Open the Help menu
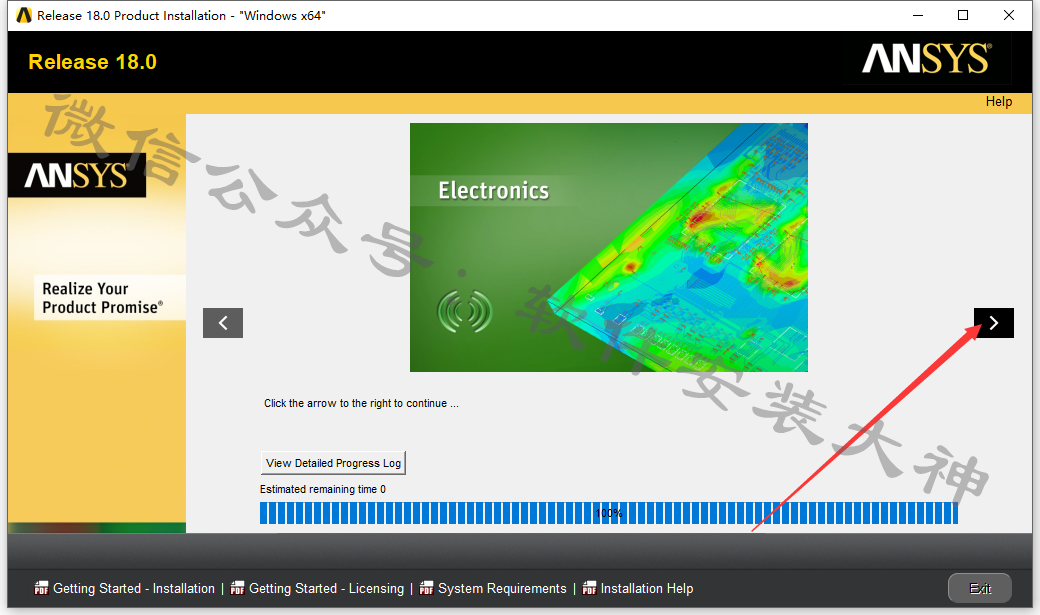Viewport: 1040px width, 615px height. tap(998, 102)
